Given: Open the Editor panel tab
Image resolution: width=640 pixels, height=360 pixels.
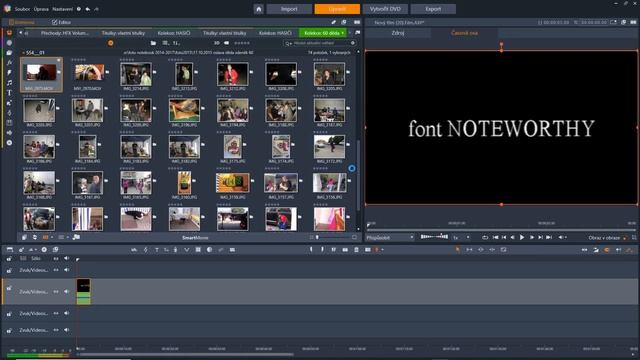Looking at the screenshot, I should click(61, 22).
